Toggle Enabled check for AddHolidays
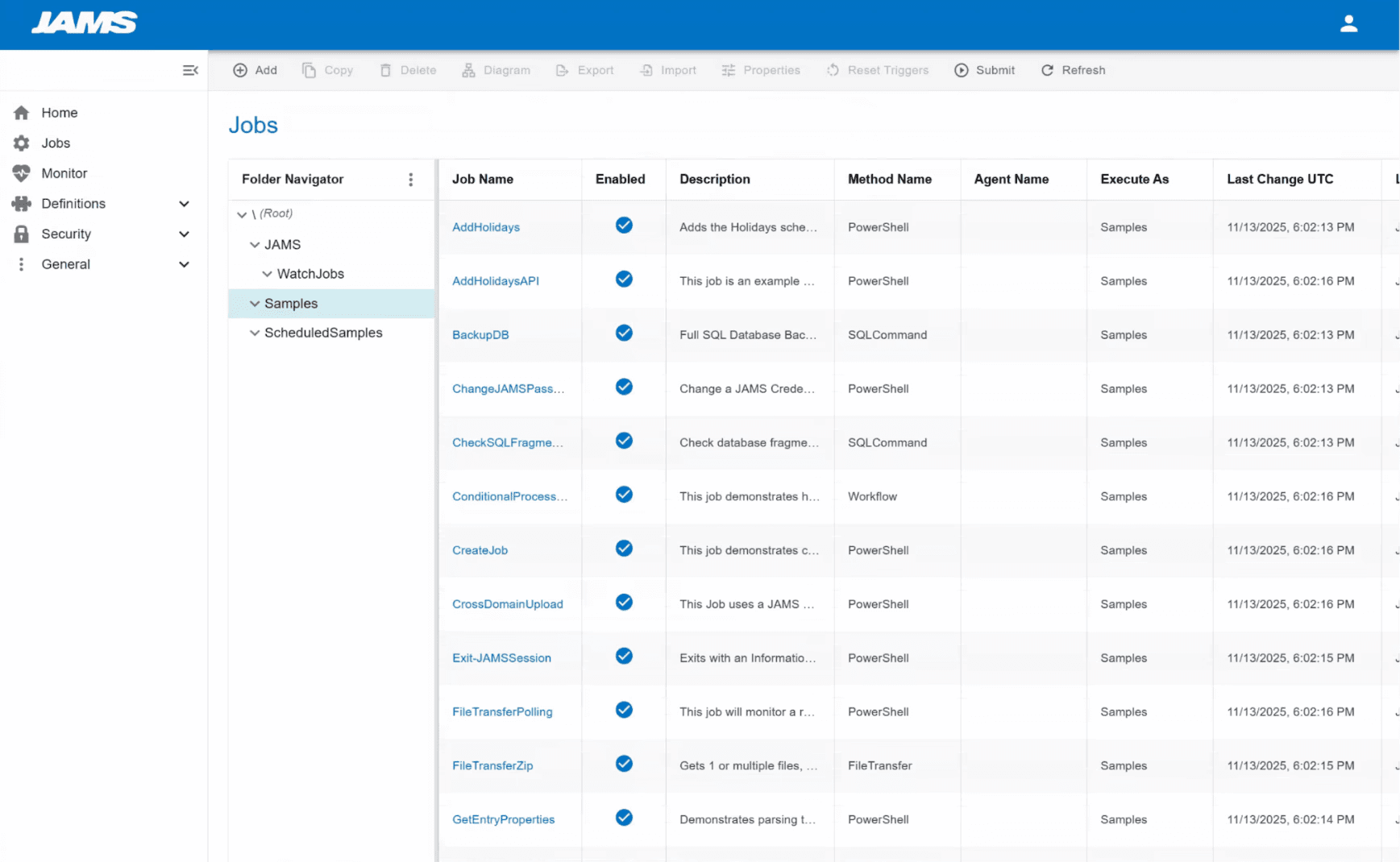The image size is (1400, 862). (x=624, y=226)
